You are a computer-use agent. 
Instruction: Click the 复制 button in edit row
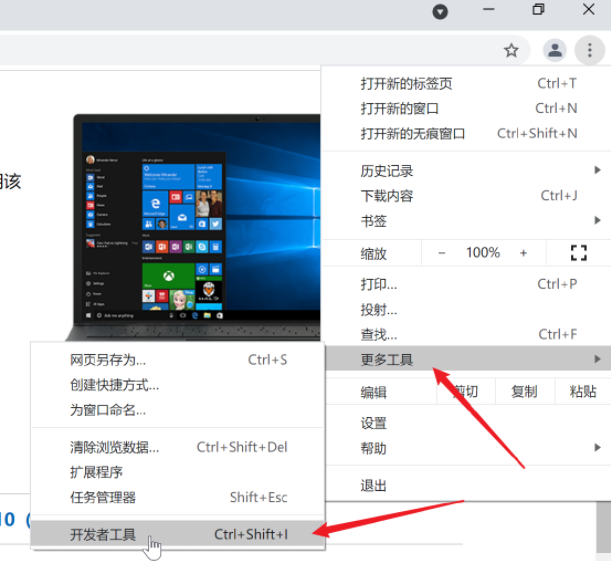point(523,391)
